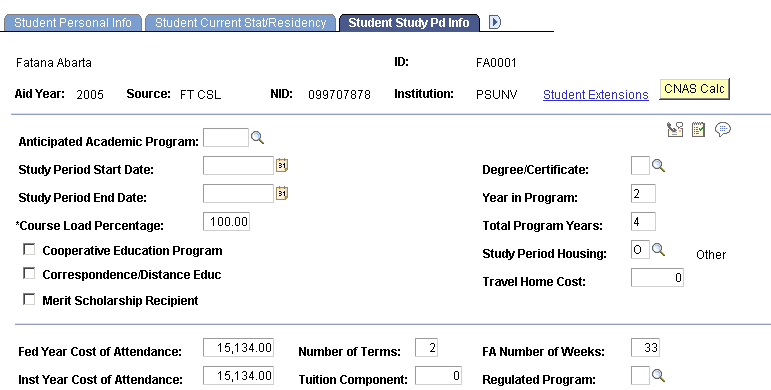Click the Study Period Housing code field
The width and height of the screenshot is (771, 390).
pos(640,250)
